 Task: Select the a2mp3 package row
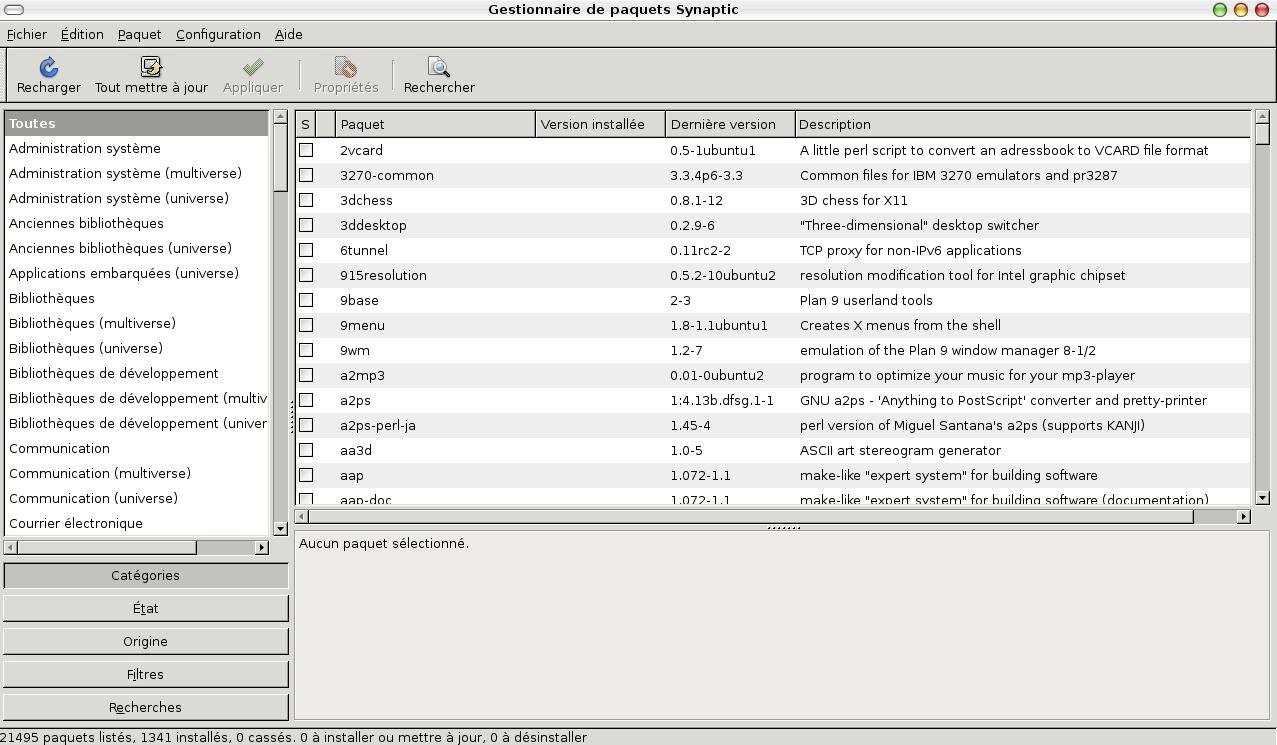pyautogui.click(x=773, y=375)
